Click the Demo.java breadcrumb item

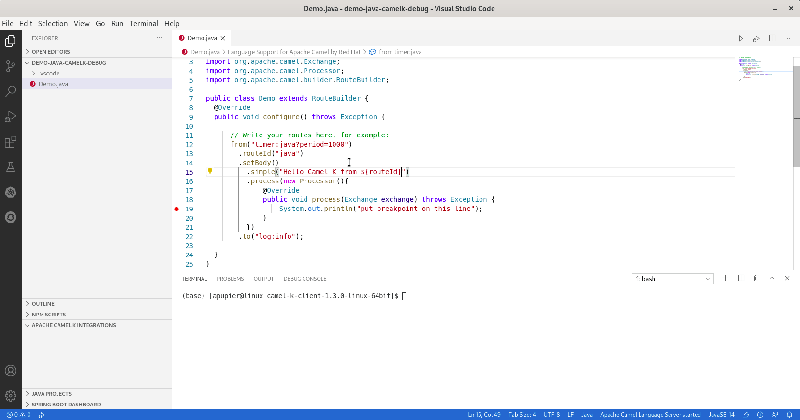[205, 52]
